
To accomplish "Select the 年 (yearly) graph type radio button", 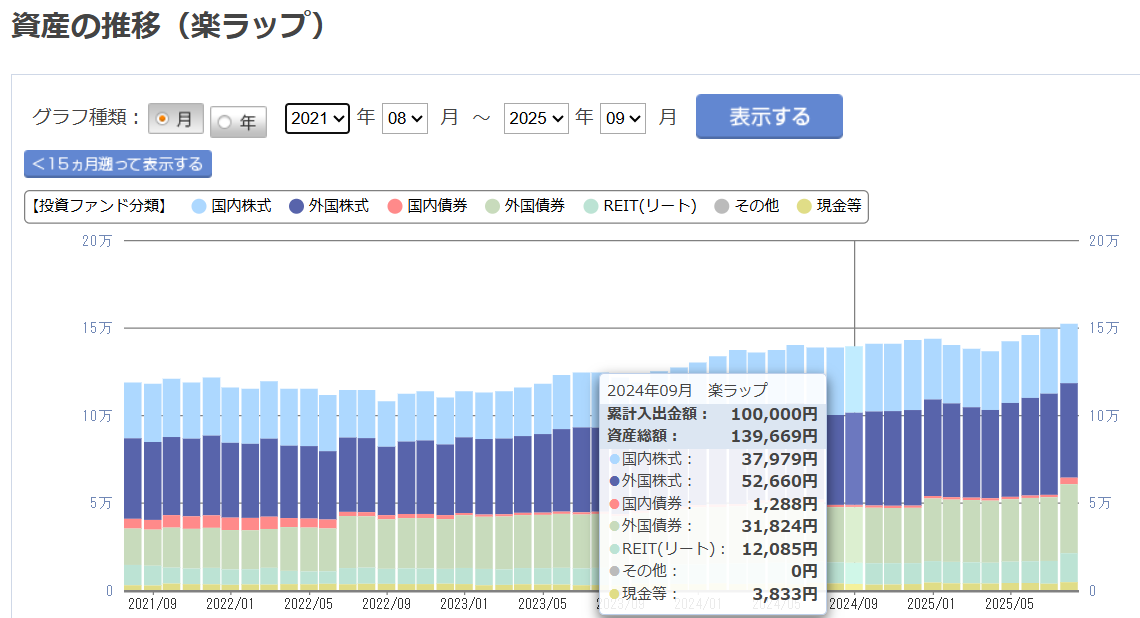I will tap(238, 122).
